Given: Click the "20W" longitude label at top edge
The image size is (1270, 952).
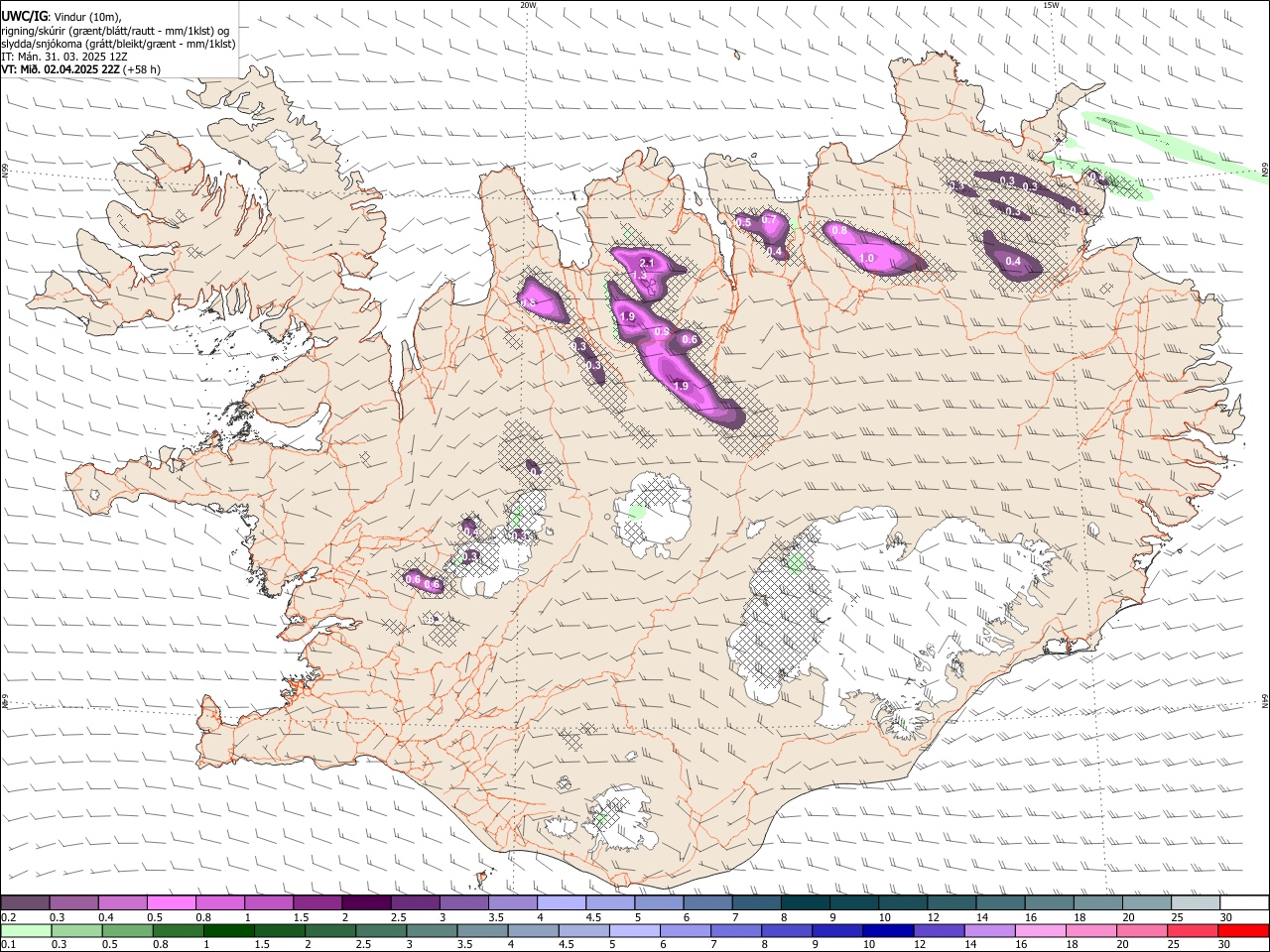Looking at the screenshot, I should click(x=528, y=5).
